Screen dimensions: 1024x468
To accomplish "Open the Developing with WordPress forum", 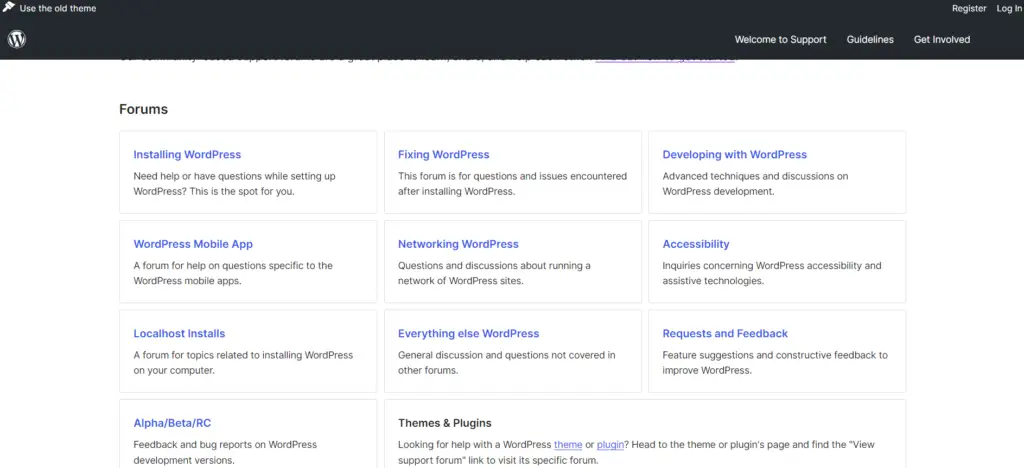I will pyautogui.click(x=735, y=155).
